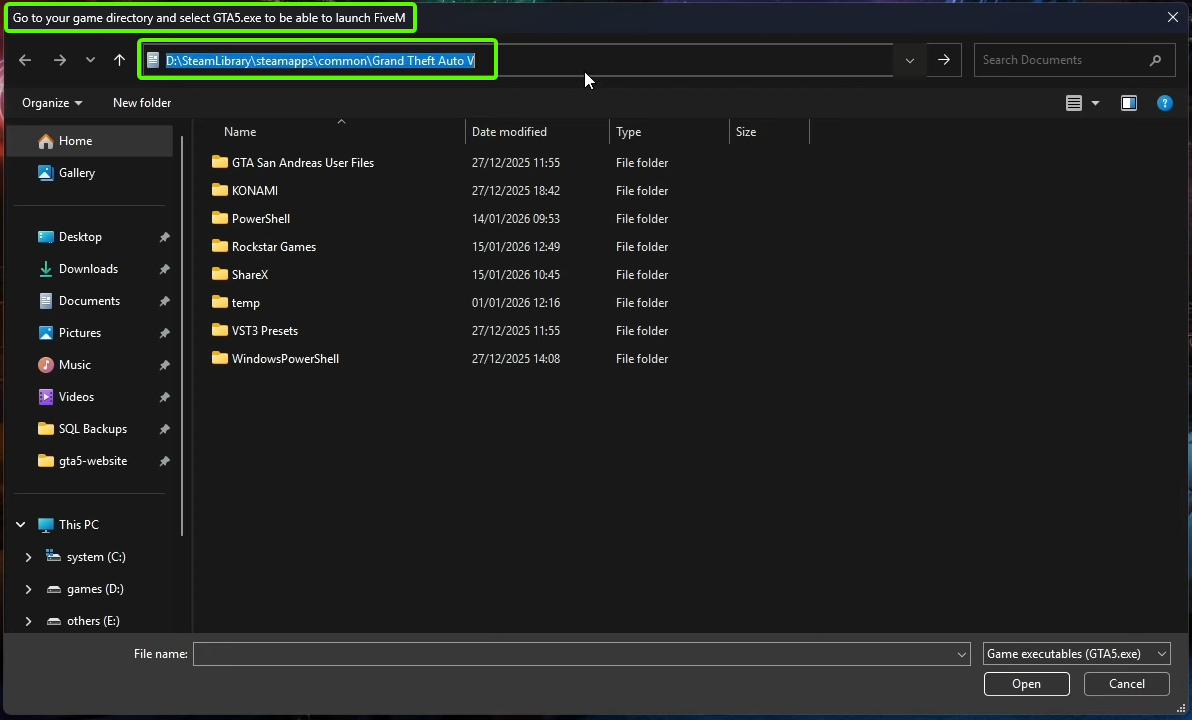This screenshot has width=1192, height=720.
Task: Click the pin icon beside Desktop
Action: pyautogui.click(x=164, y=237)
